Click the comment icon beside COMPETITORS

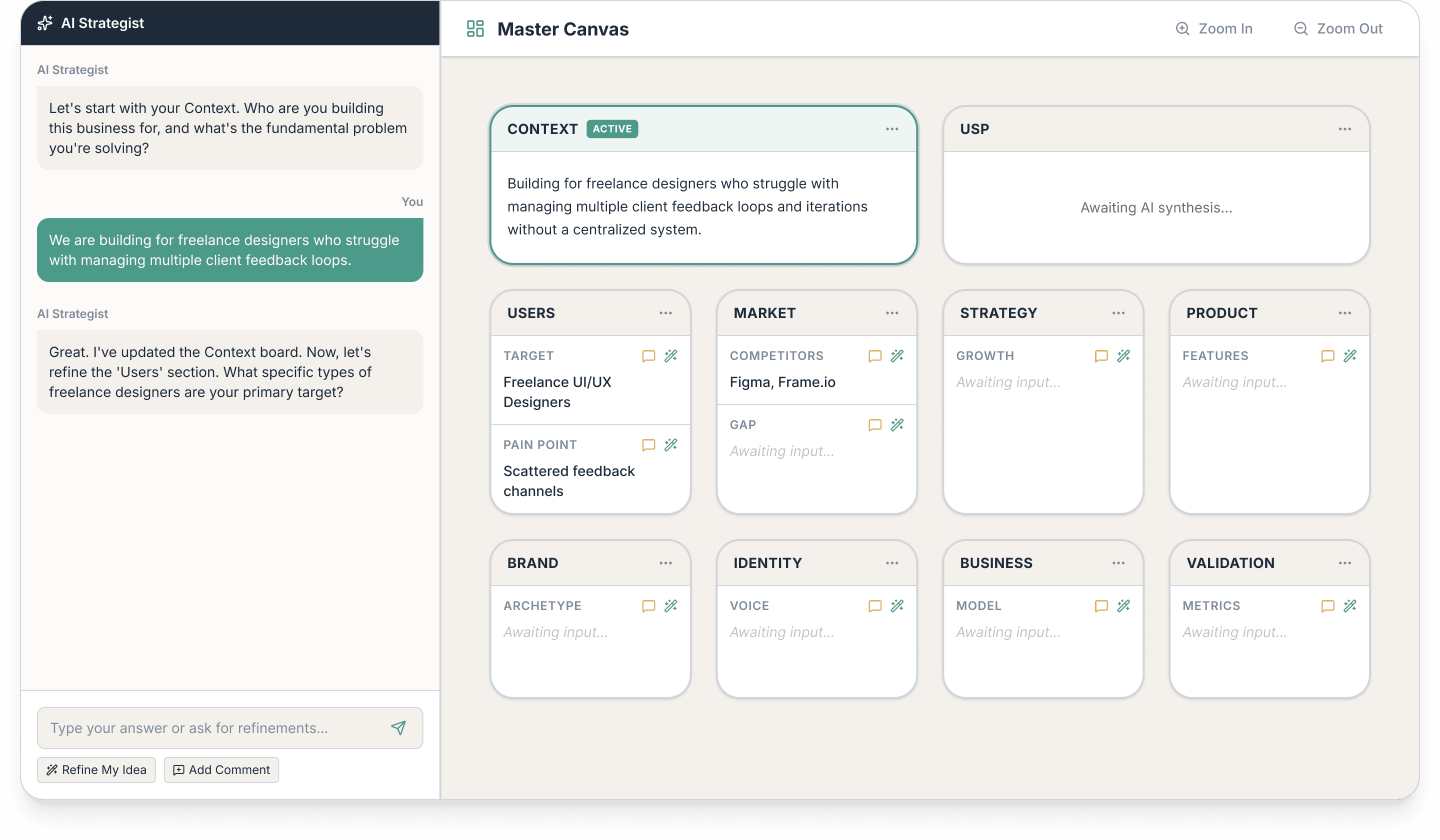[x=874, y=356]
